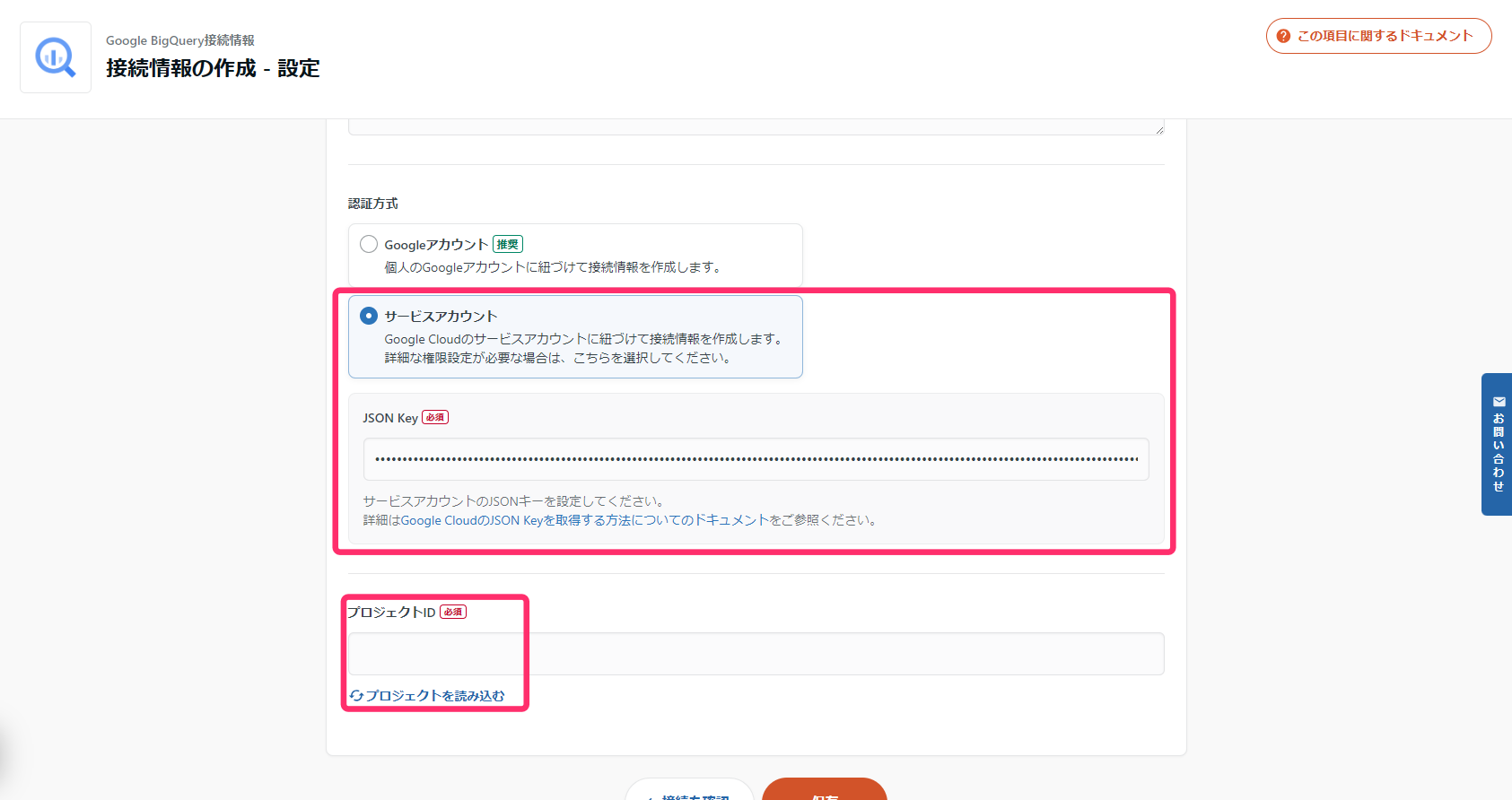
Task: Focus the JSON Key masked input field
Action: pyautogui.click(x=756, y=459)
